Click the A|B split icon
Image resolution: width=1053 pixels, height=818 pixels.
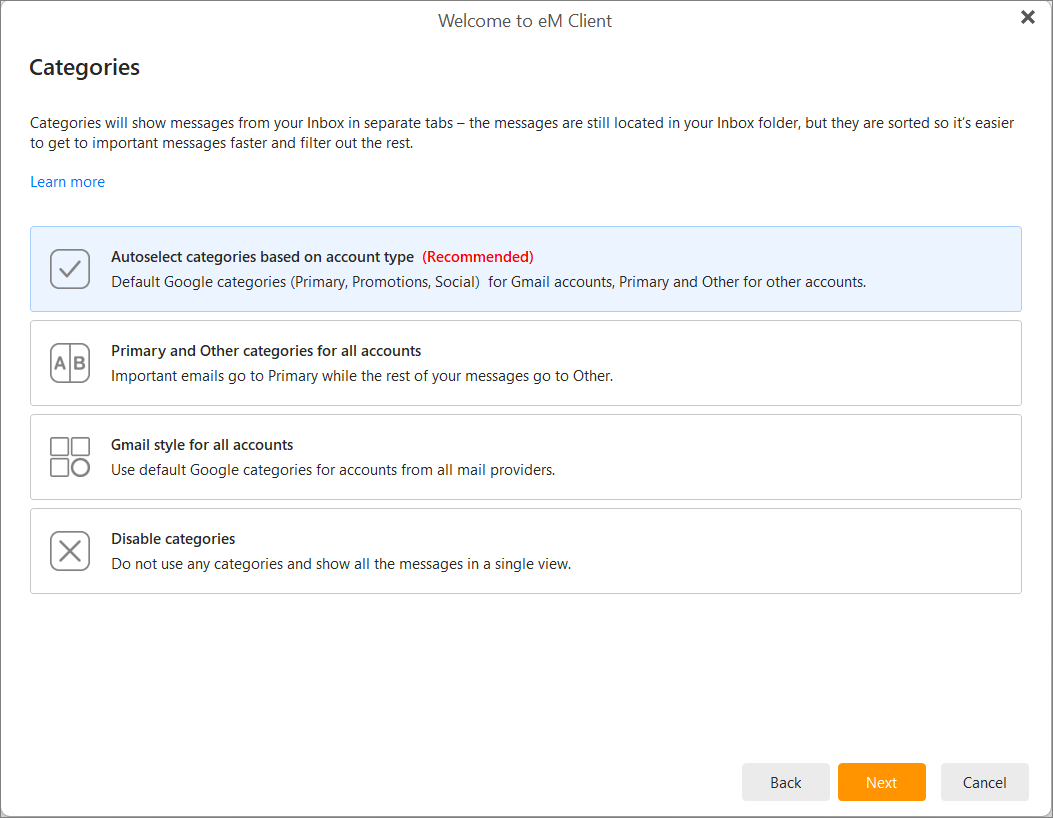tap(70, 363)
